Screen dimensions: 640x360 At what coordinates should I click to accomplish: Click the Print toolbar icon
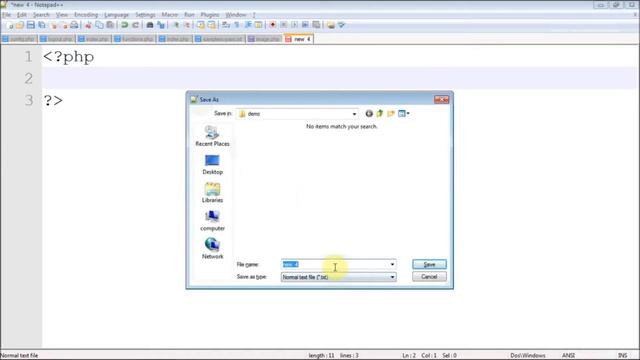click(x=74, y=25)
